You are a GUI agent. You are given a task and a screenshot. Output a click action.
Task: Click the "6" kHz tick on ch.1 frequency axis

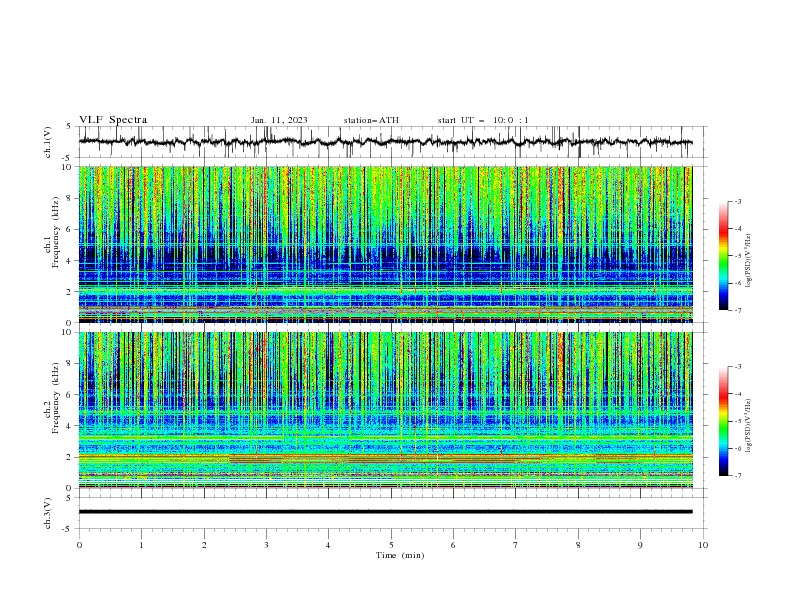point(71,229)
